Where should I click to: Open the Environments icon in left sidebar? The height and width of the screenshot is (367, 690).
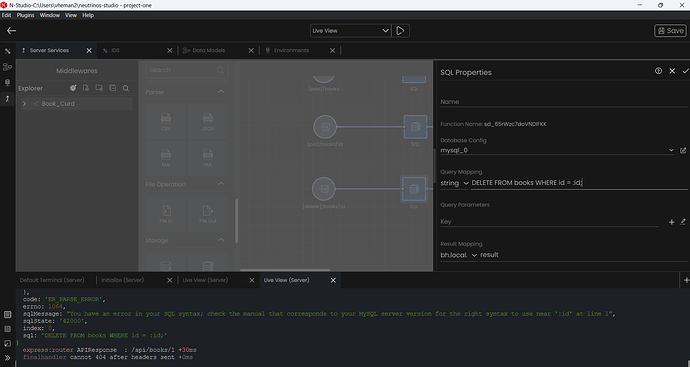[7, 83]
